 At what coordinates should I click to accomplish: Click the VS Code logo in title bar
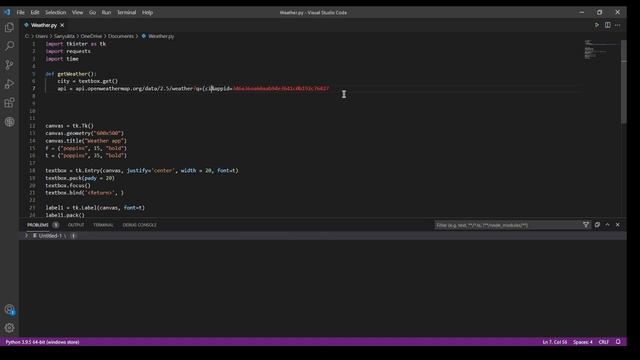pos(7,13)
